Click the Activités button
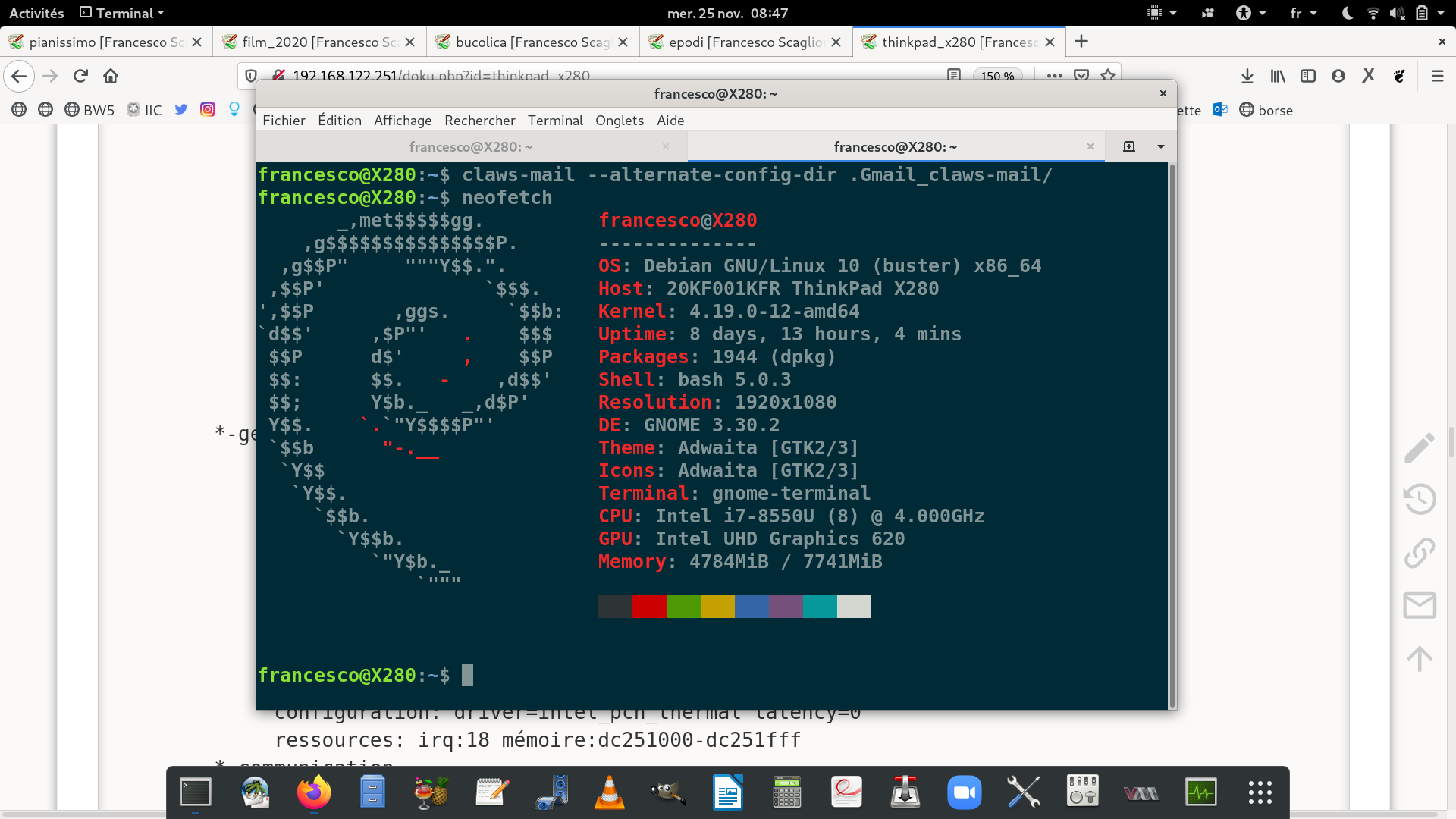The width and height of the screenshot is (1456, 819). [36, 13]
